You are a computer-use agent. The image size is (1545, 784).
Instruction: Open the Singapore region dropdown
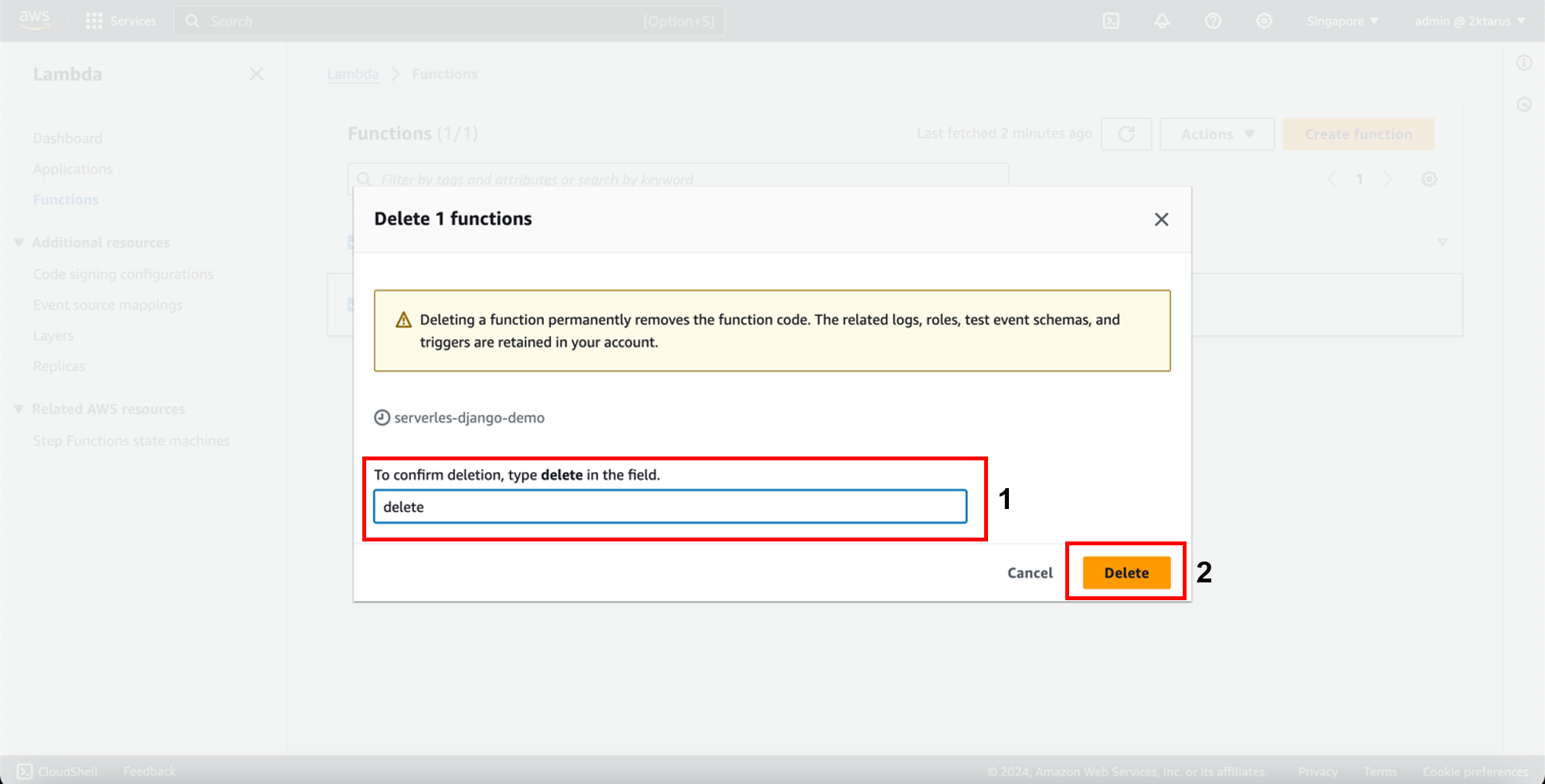click(1342, 21)
